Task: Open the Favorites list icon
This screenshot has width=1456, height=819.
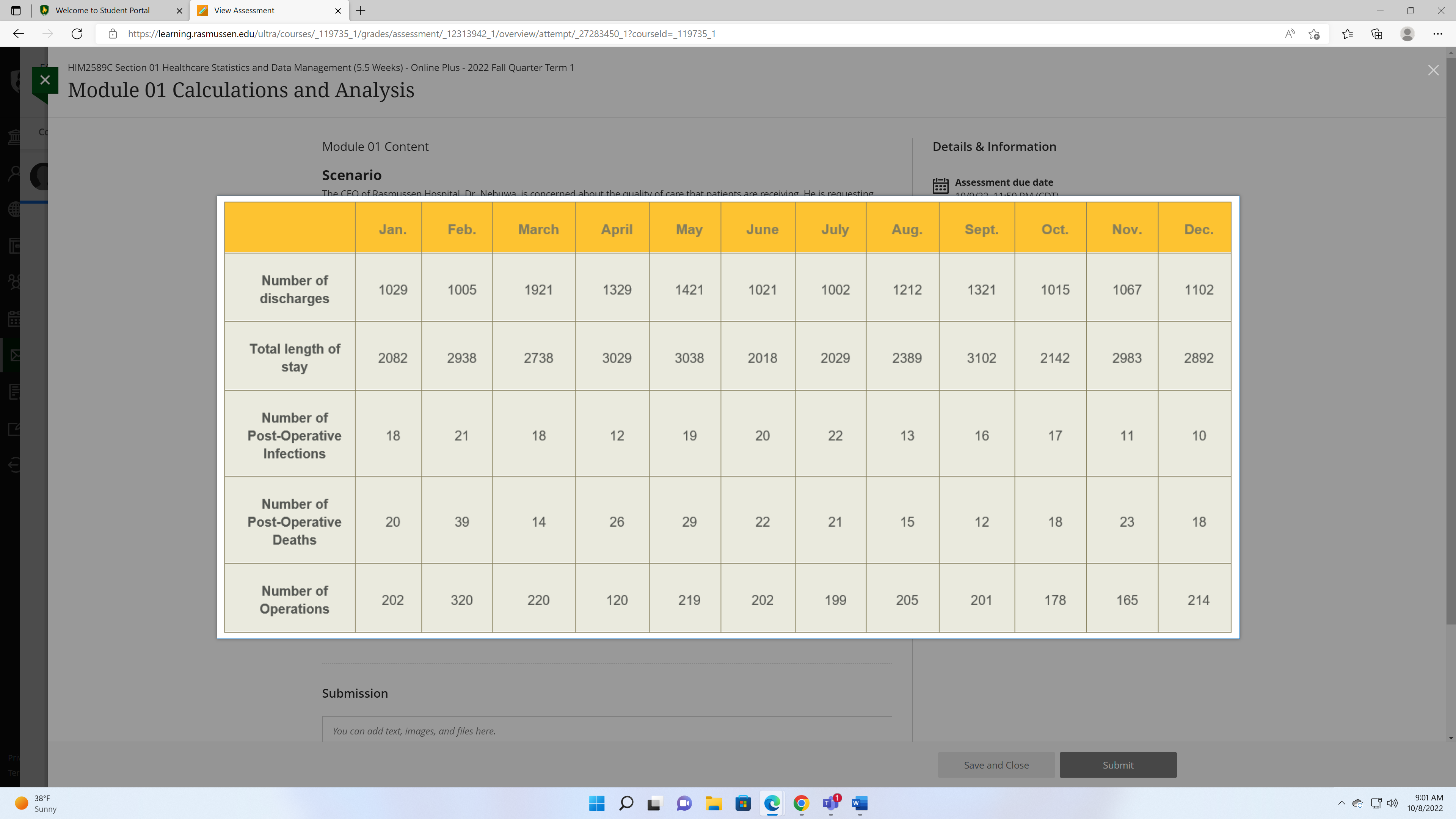Action: pos(1348,34)
